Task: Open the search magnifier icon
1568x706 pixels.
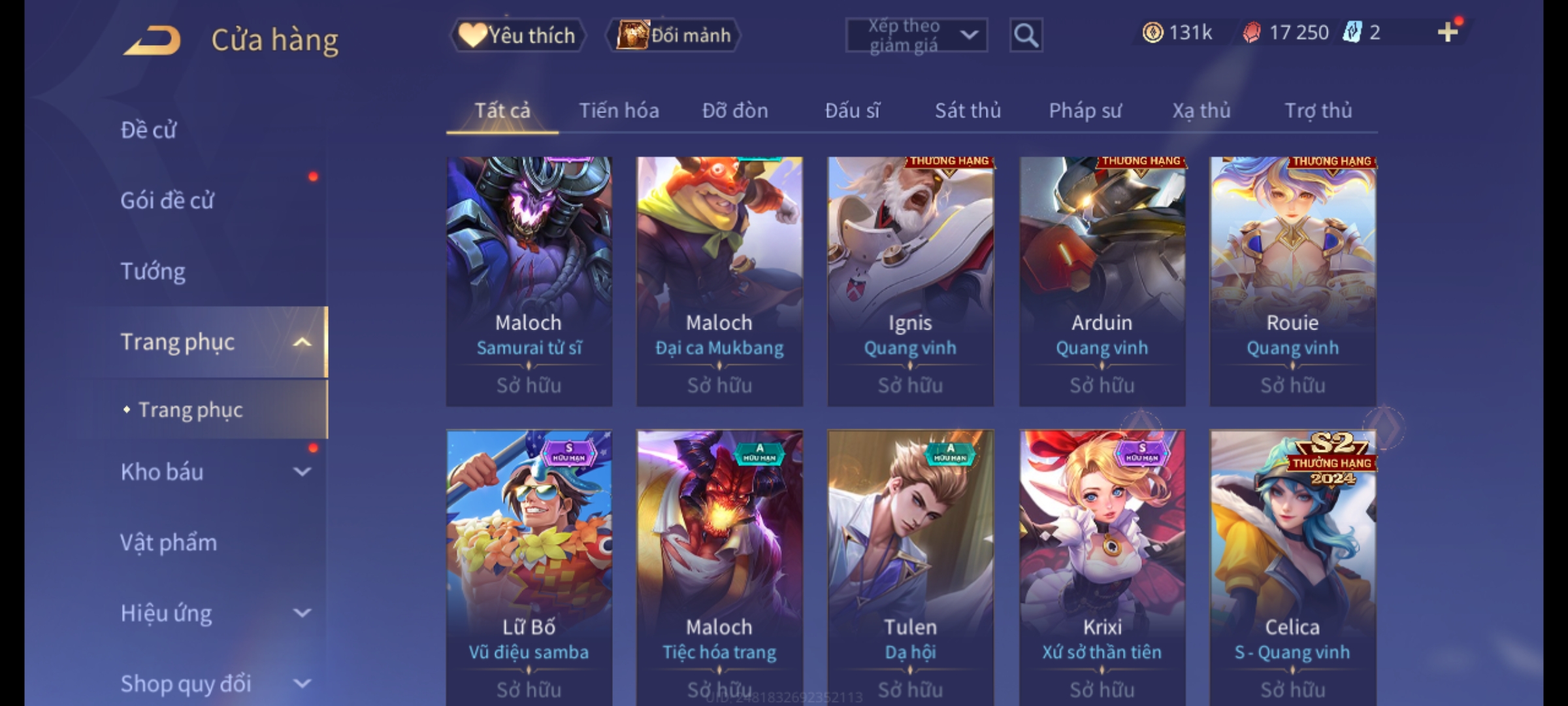Action: point(1026,35)
